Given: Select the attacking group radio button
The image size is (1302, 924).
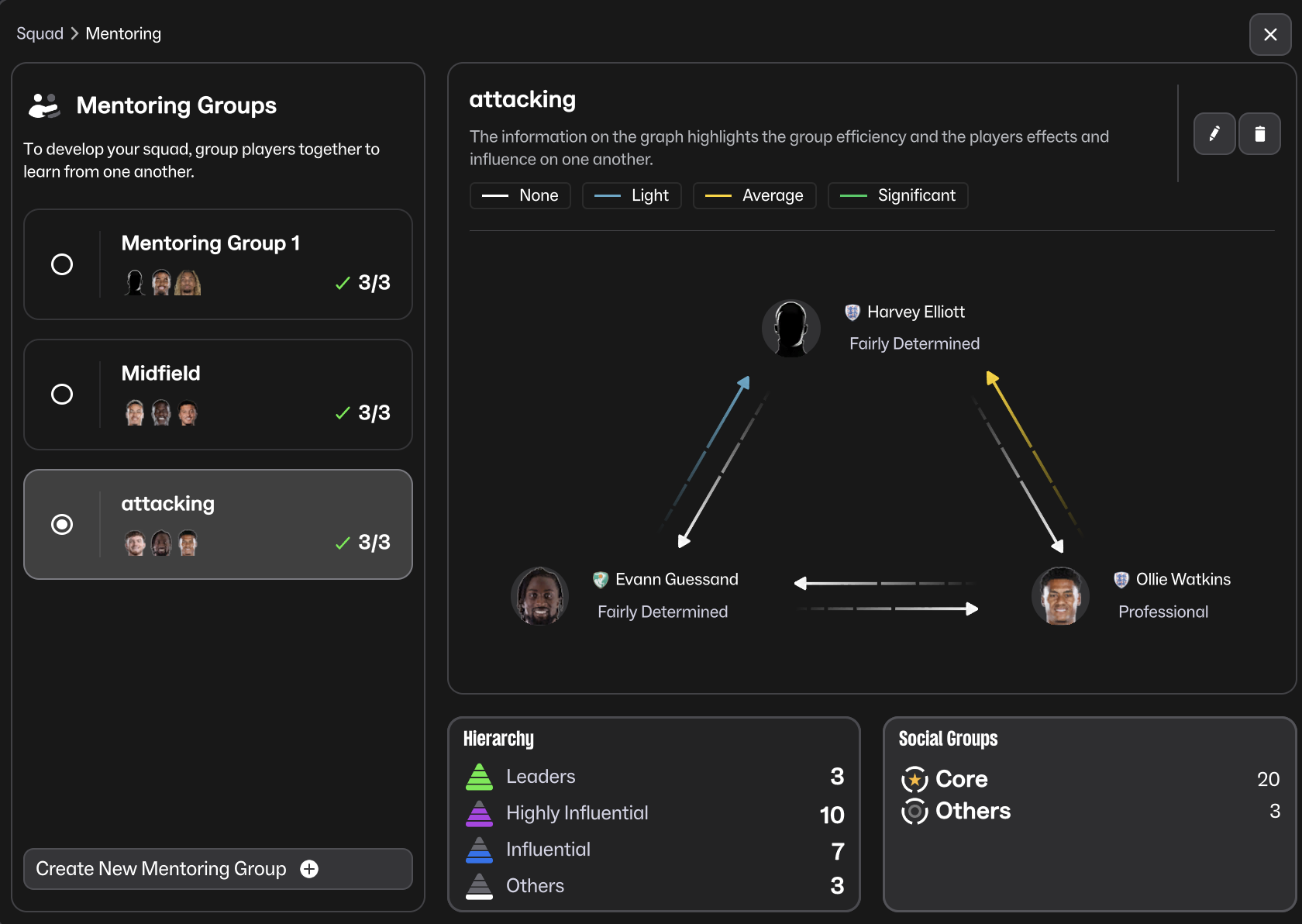Looking at the screenshot, I should tap(62, 525).
